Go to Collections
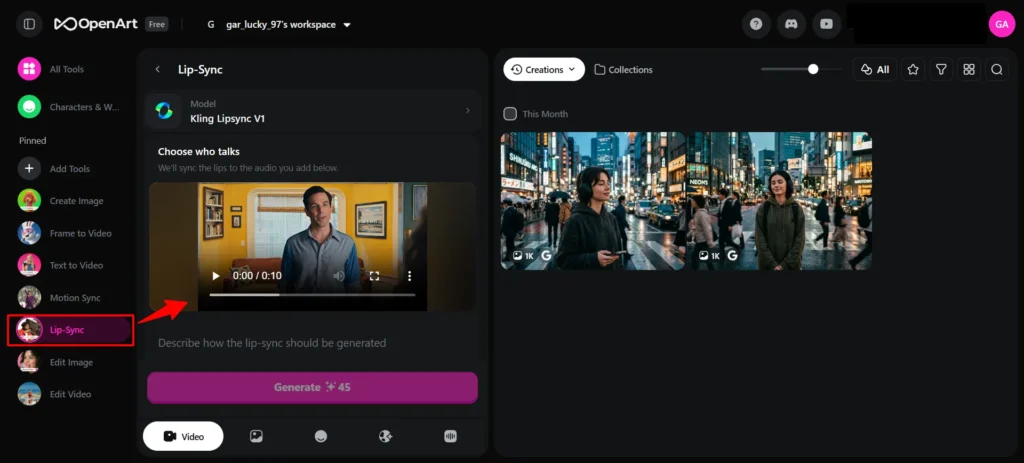Viewport: 1024px width, 463px height. [623, 69]
